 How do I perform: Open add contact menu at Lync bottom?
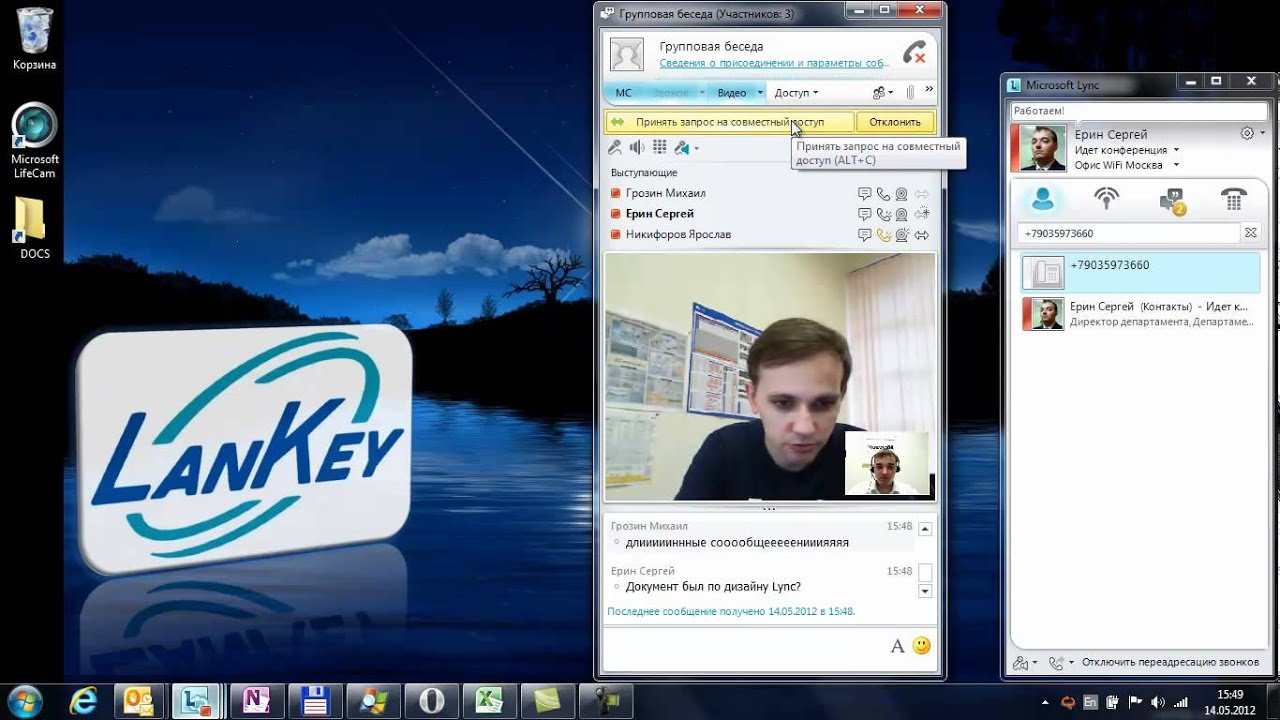(1025, 662)
